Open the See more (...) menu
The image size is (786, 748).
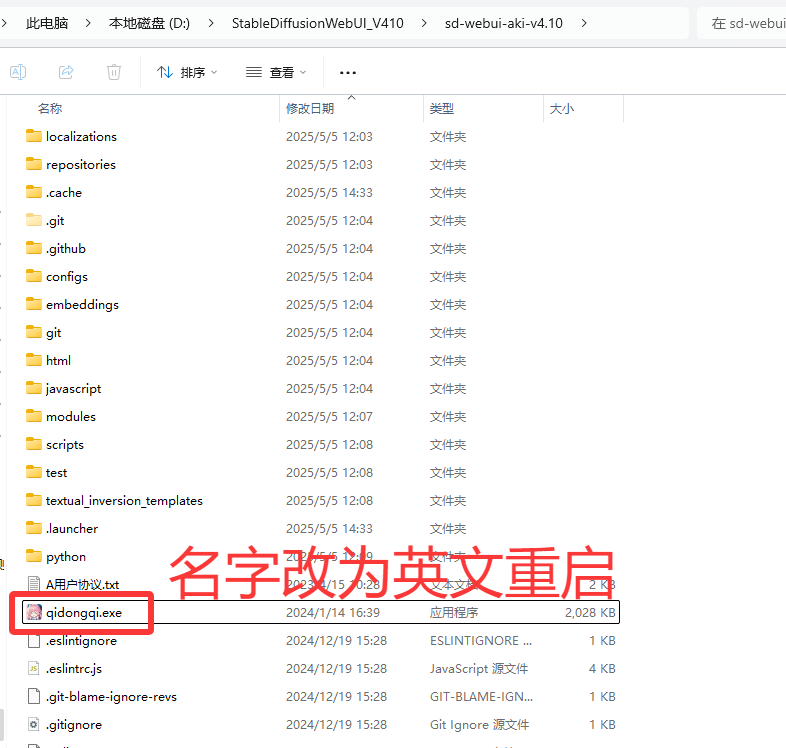pos(348,73)
